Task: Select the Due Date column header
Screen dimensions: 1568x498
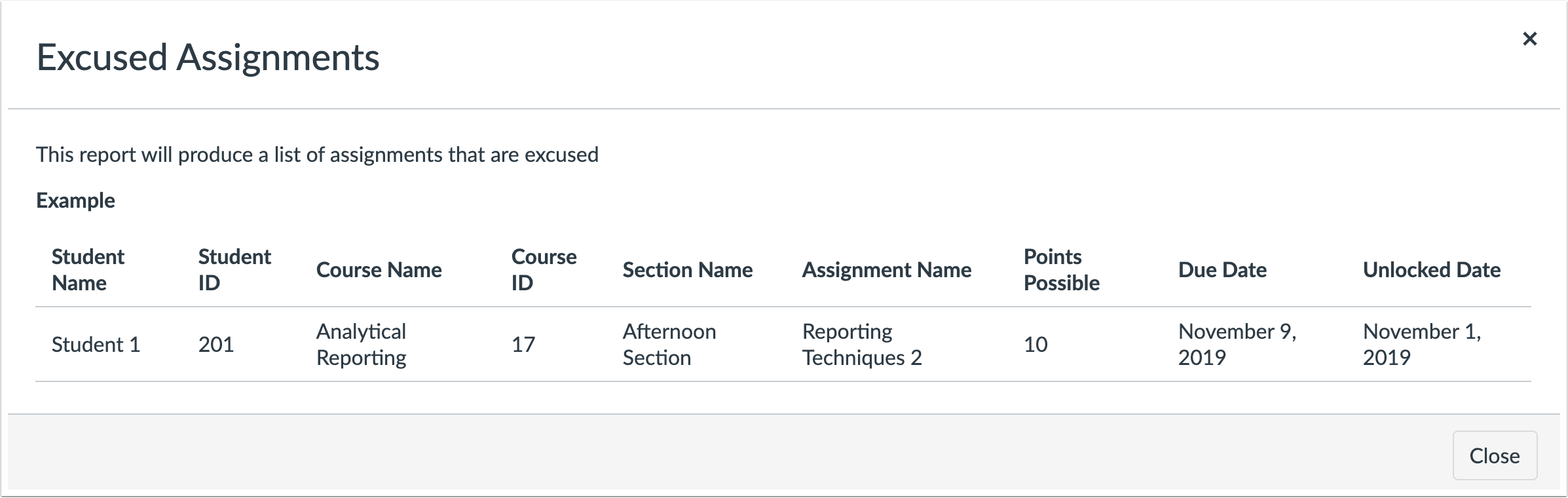Action: [1223, 269]
